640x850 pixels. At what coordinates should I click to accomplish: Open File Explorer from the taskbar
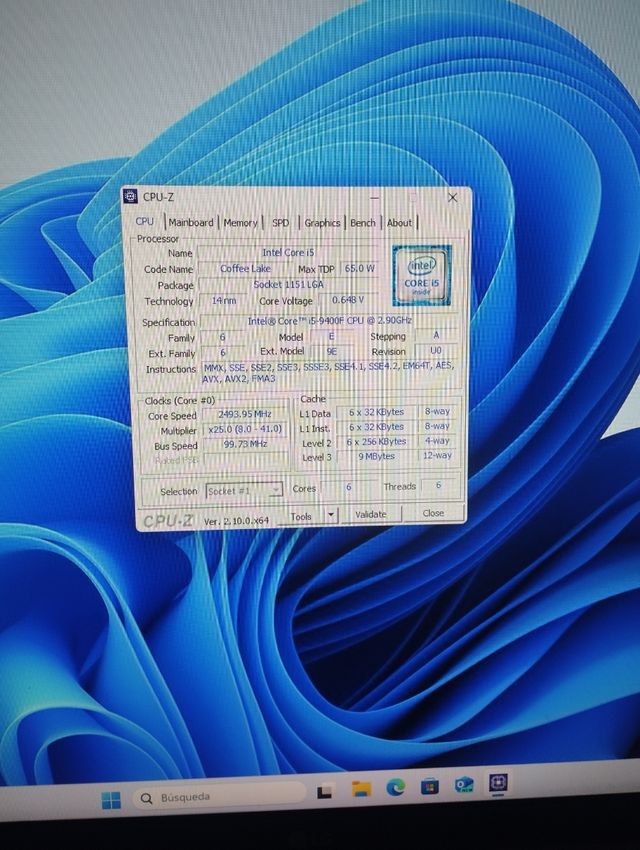point(361,789)
